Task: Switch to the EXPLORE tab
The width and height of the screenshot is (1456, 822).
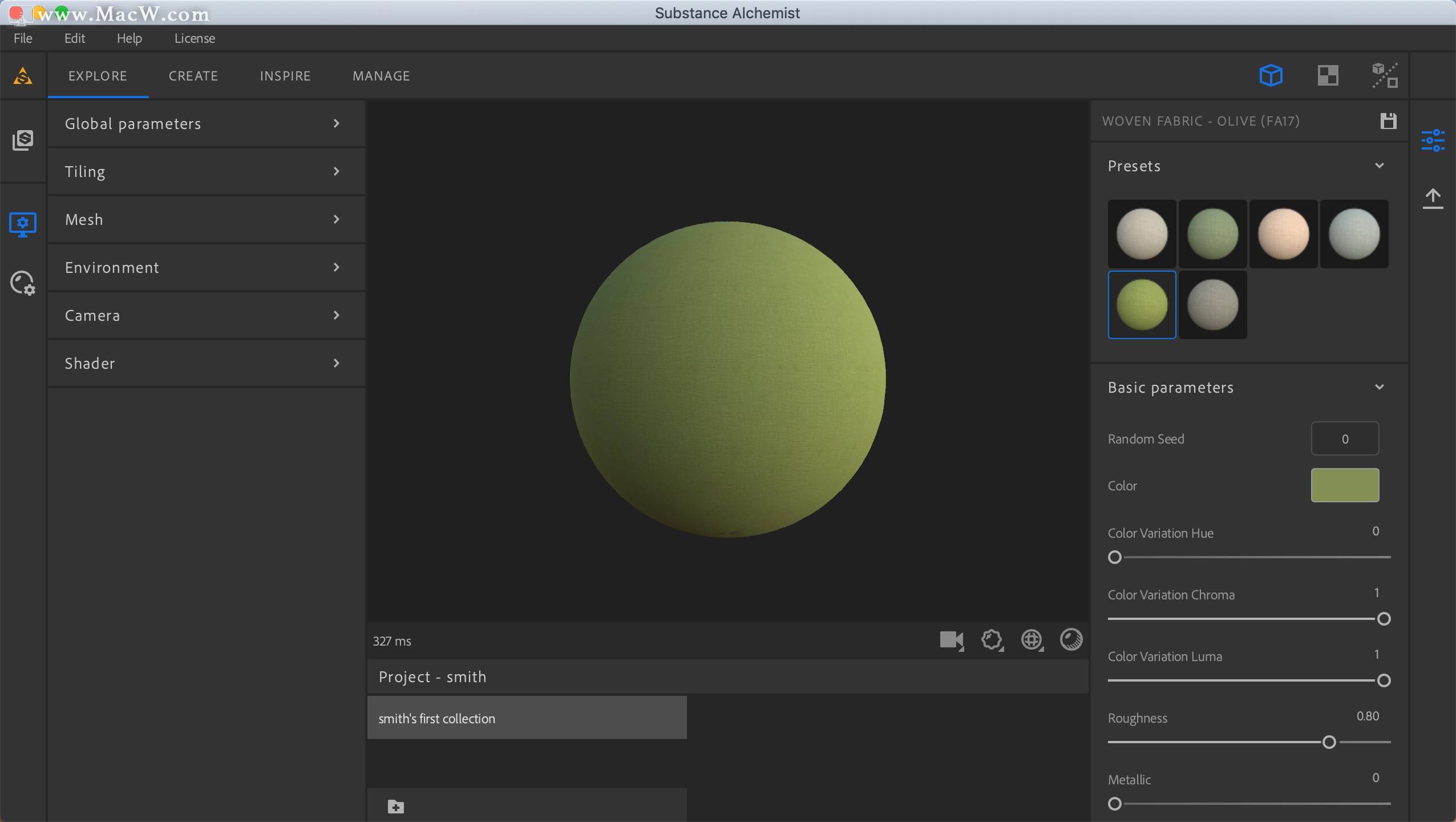Action: [x=98, y=76]
